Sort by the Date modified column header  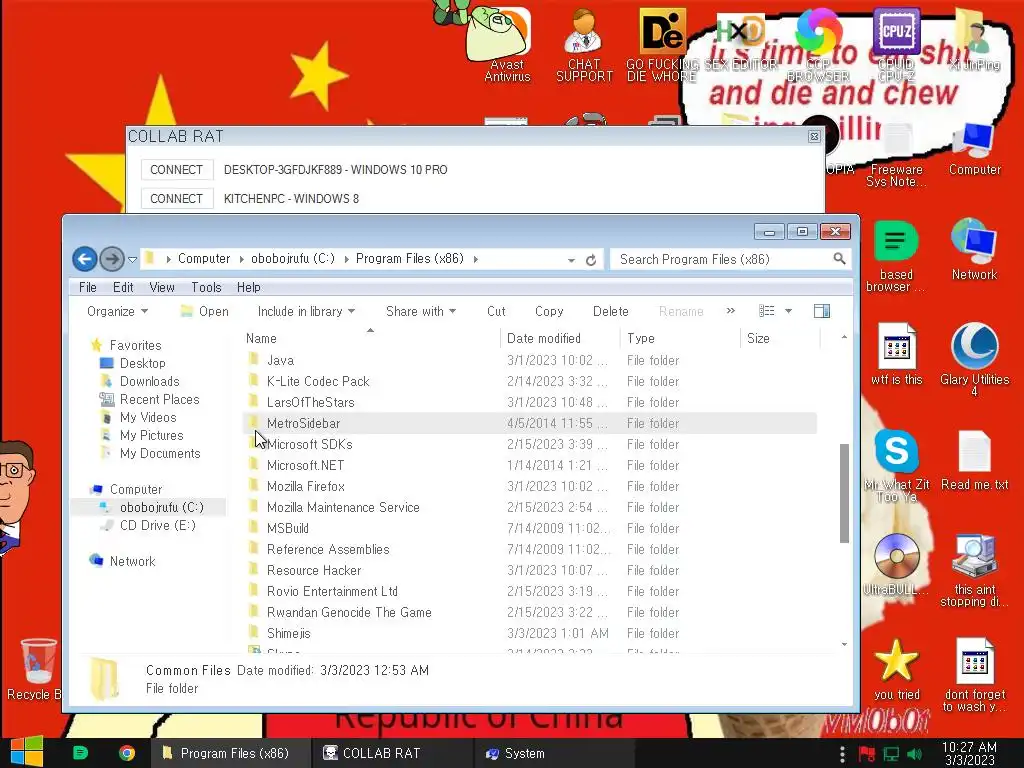pyautogui.click(x=559, y=338)
